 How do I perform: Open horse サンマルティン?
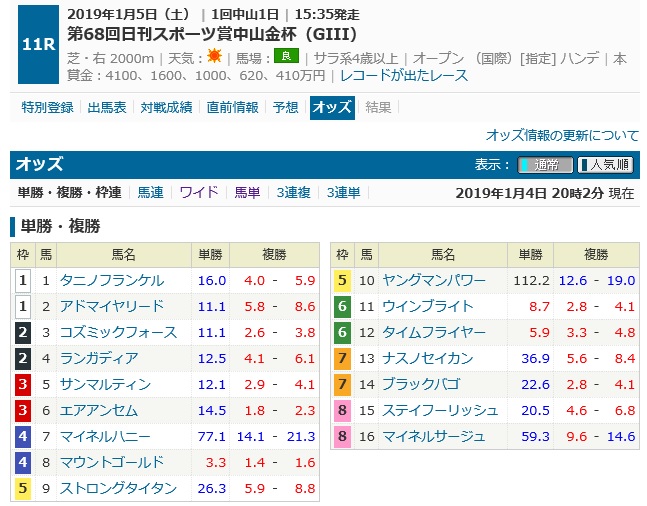(105, 385)
